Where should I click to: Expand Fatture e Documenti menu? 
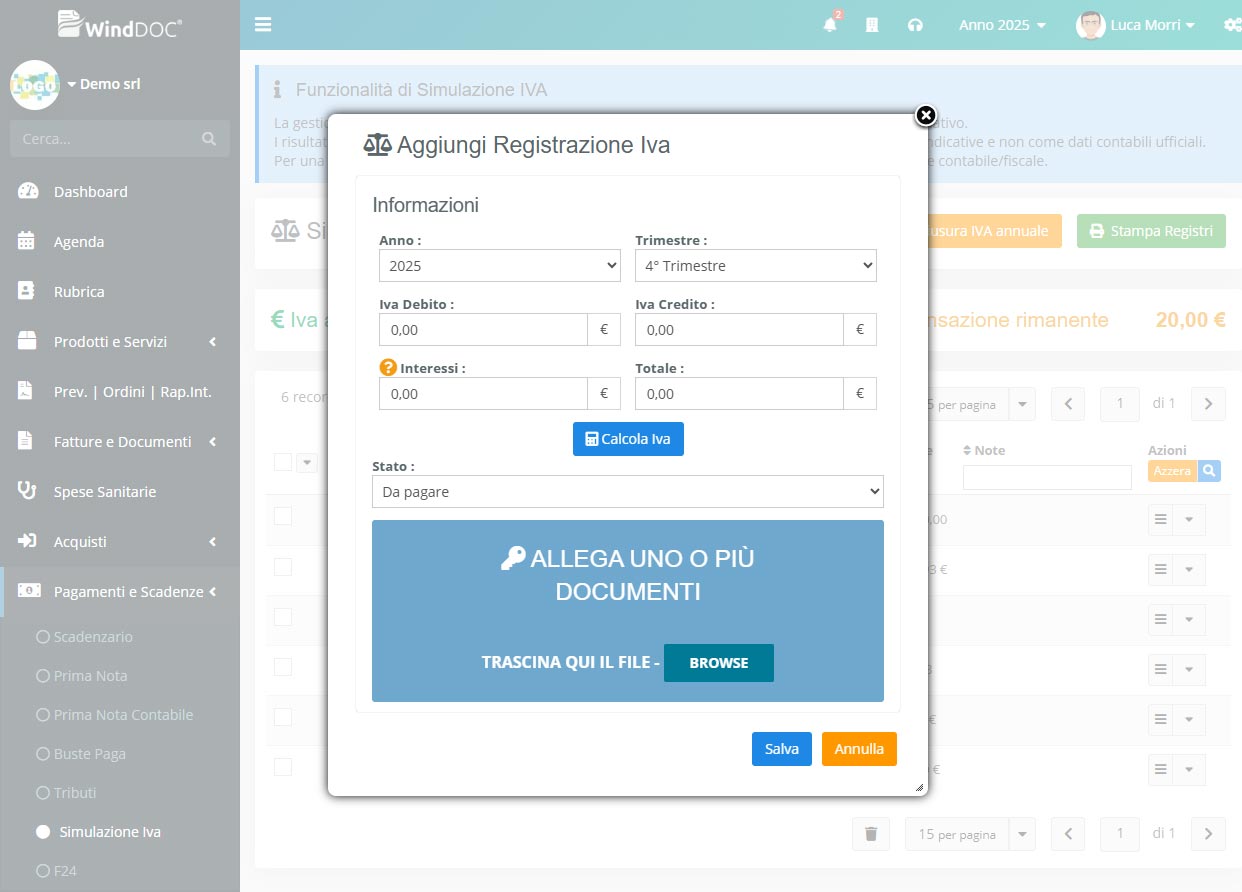coord(121,442)
